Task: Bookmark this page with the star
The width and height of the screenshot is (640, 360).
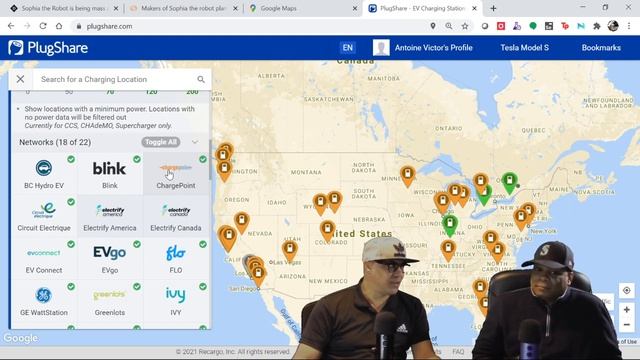Action: click(x=465, y=26)
